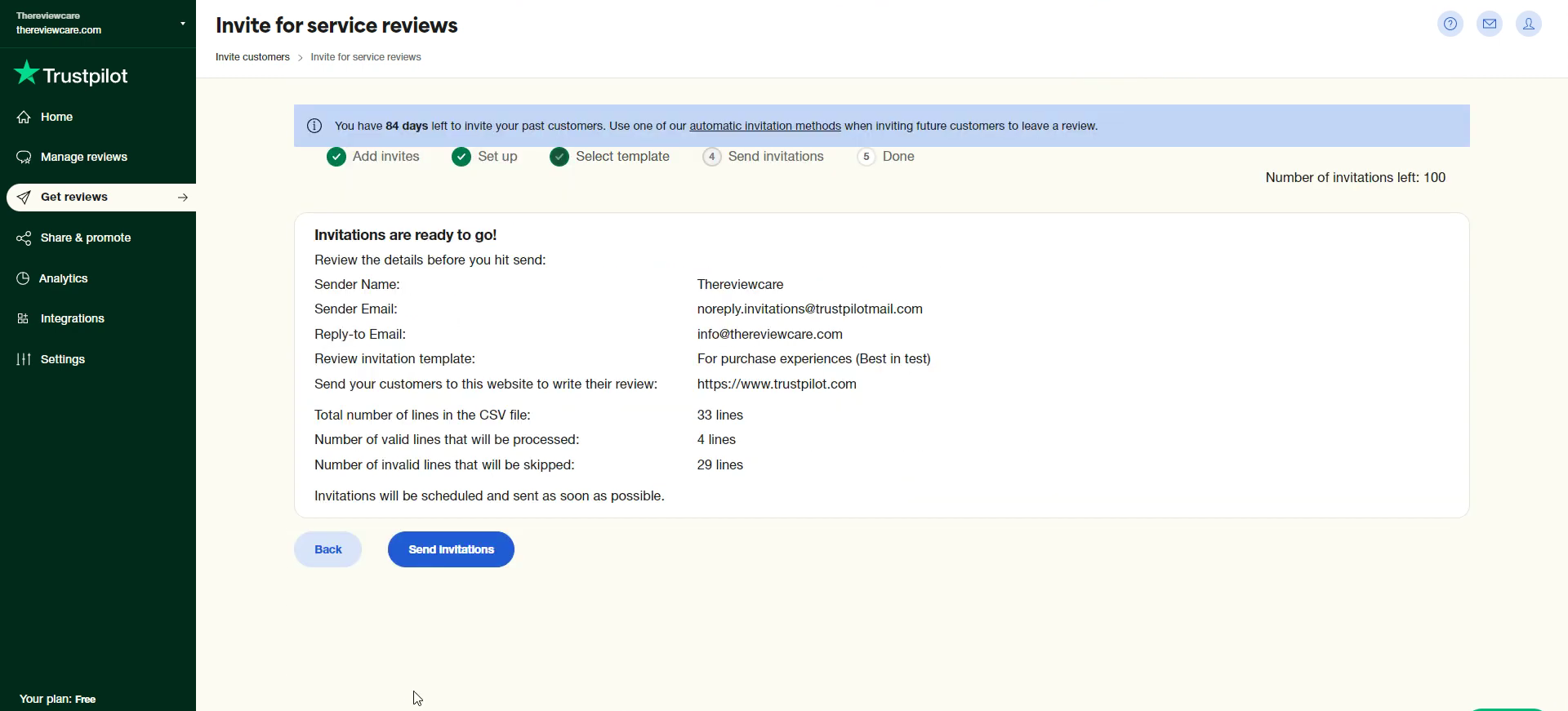
Task: Click the "4 lines" valid value
Action: click(x=716, y=440)
